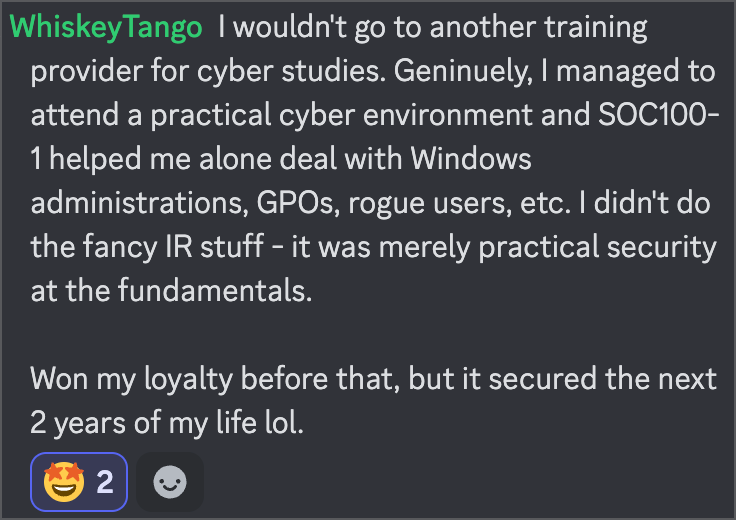Image resolution: width=736 pixels, height=520 pixels.
Task: Toggle the star-struck emoji reaction
Action: tap(79, 483)
